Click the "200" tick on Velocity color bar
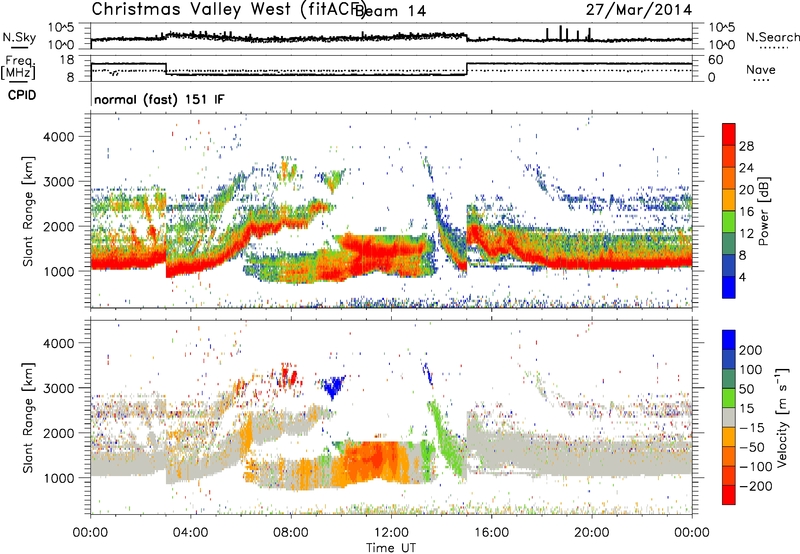The width and height of the screenshot is (800, 554). (x=751, y=350)
